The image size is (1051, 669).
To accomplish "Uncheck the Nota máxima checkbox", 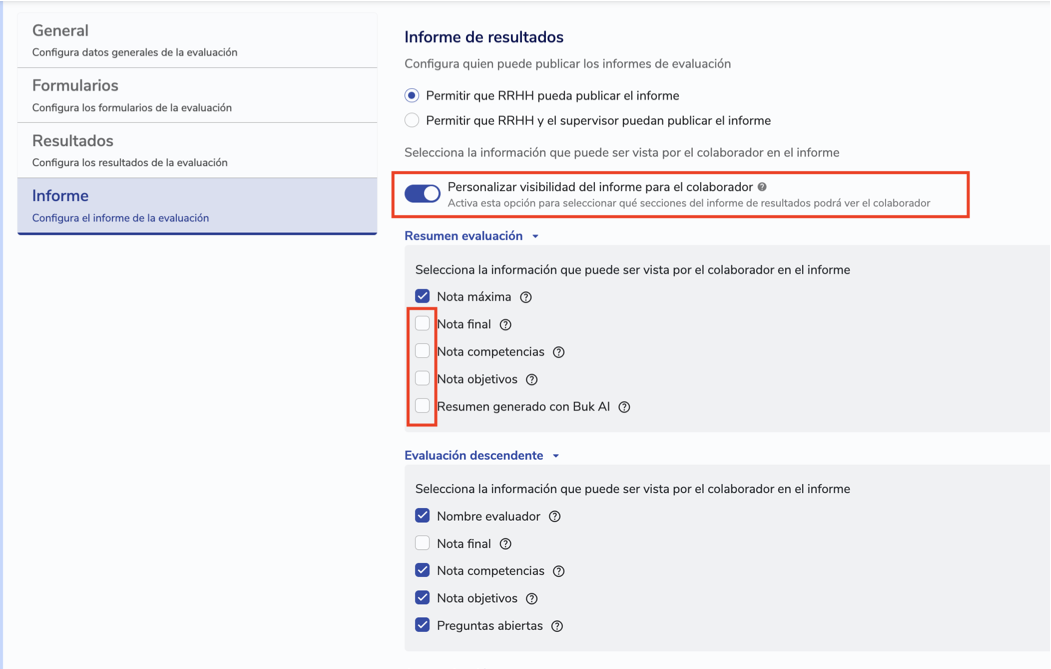I will click(422, 296).
